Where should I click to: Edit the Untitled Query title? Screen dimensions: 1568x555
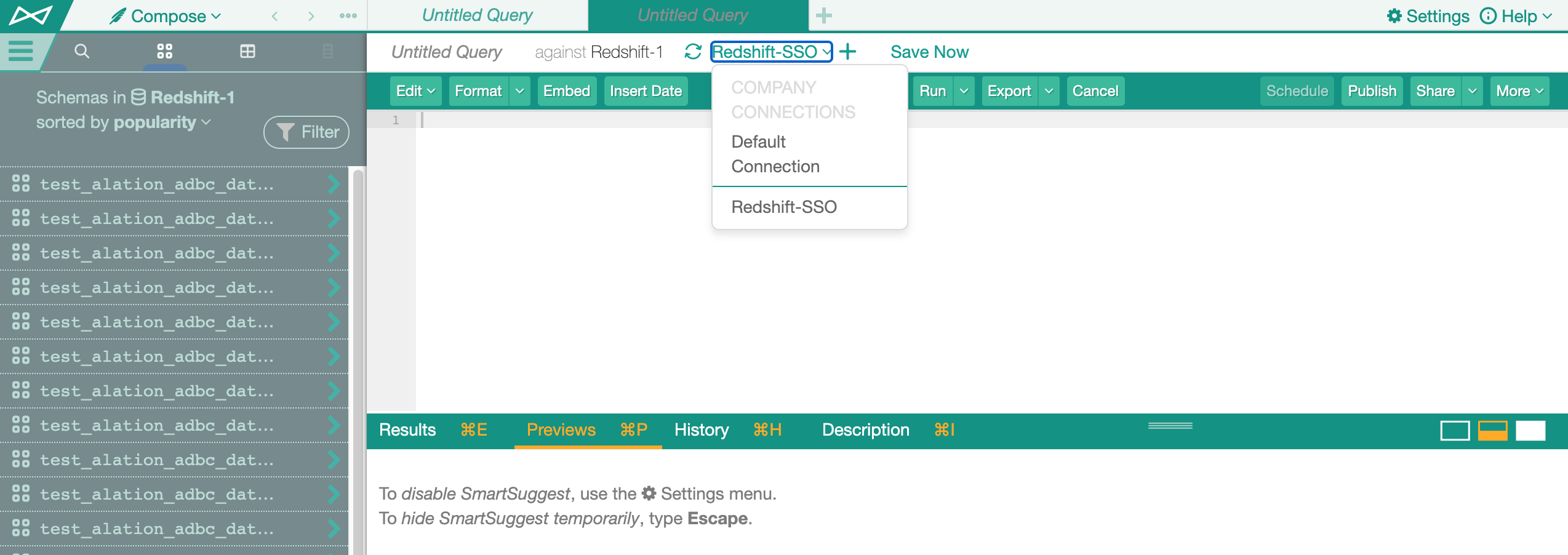(x=447, y=52)
